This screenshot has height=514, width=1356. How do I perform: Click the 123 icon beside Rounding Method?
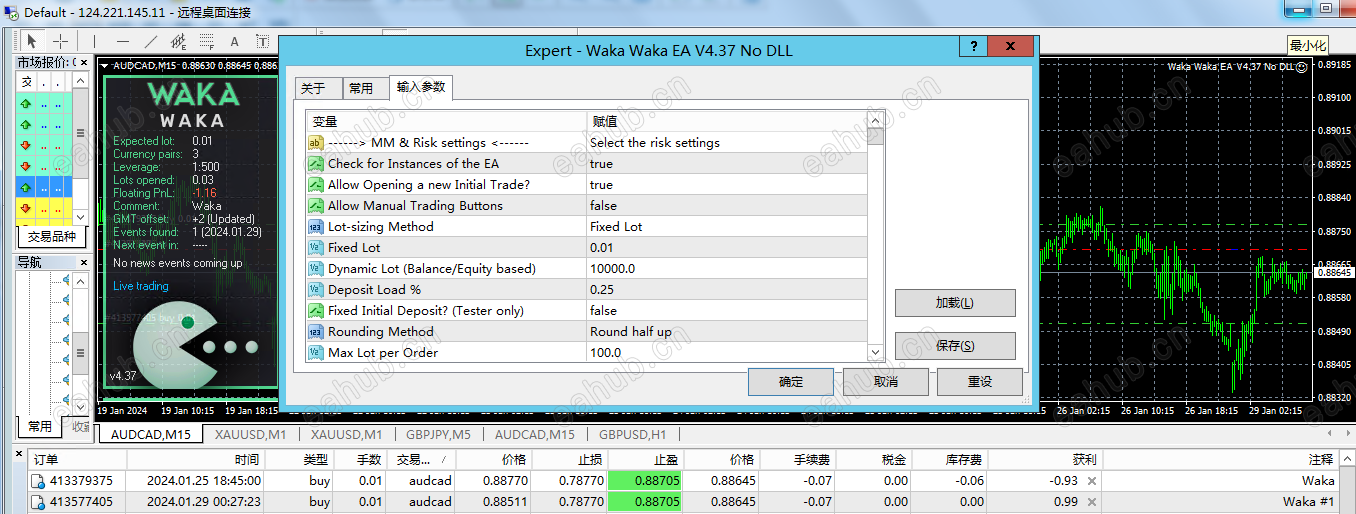coord(316,332)
